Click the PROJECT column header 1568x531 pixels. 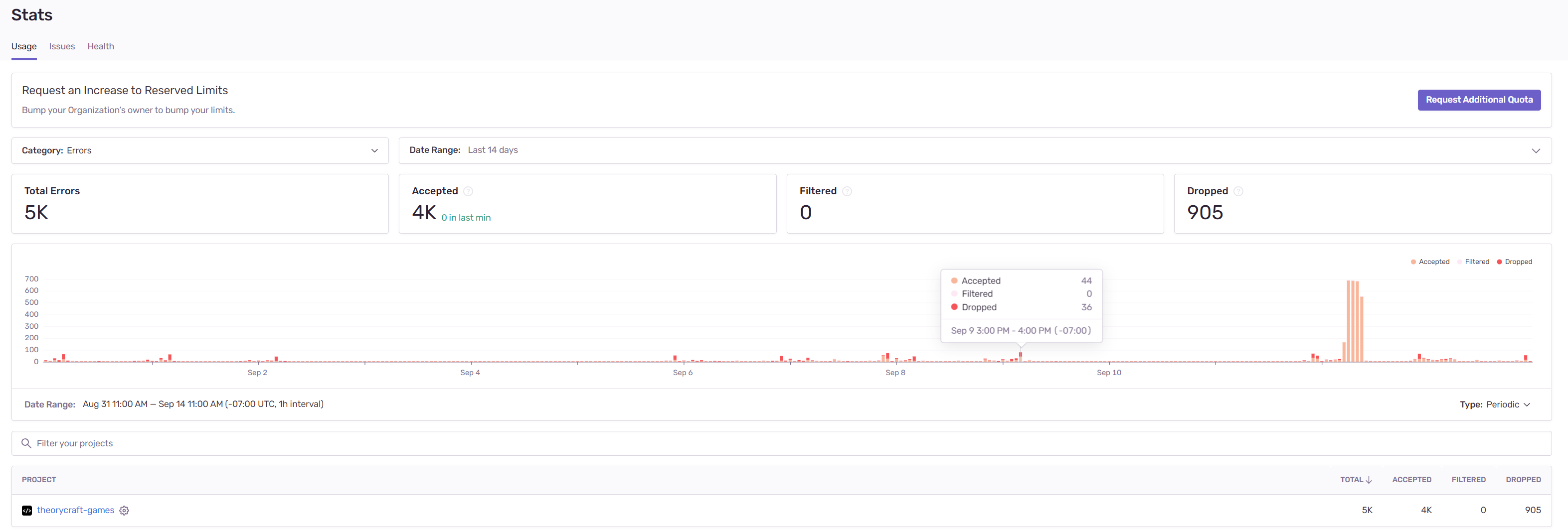39,480
